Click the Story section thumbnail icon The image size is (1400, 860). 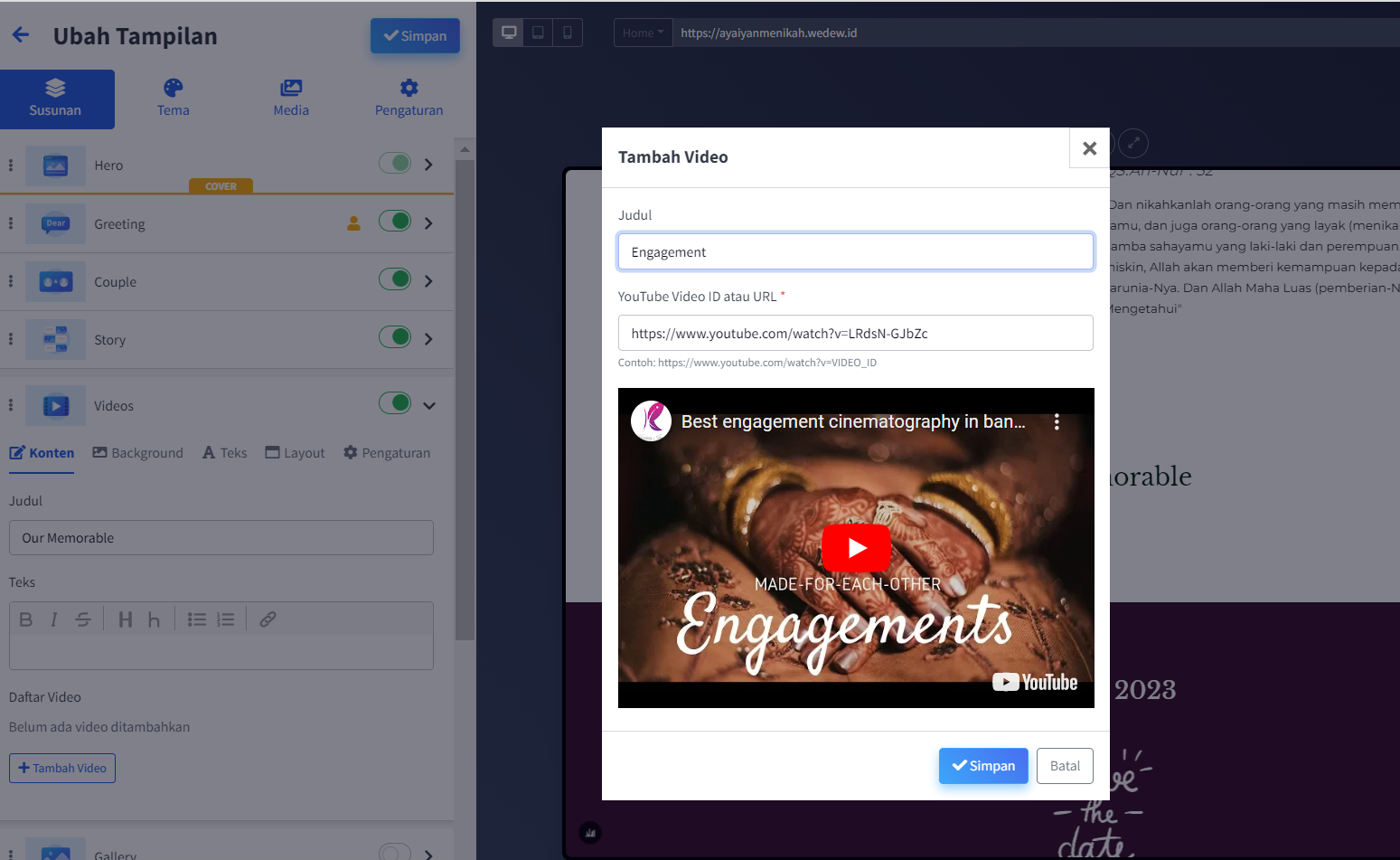(x=55, y=339)
